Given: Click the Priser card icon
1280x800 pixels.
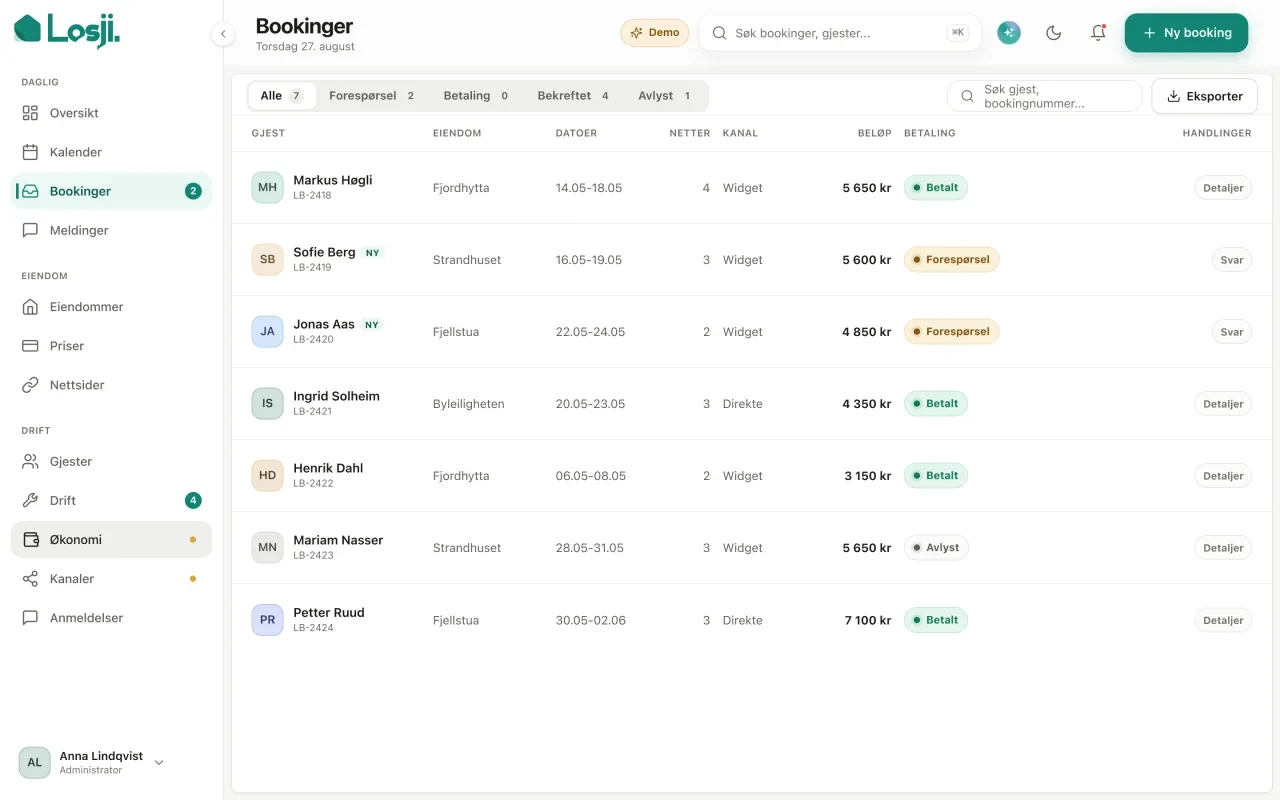Looking at the screenshot, I should pyautogui.click(x=30, y=346).
